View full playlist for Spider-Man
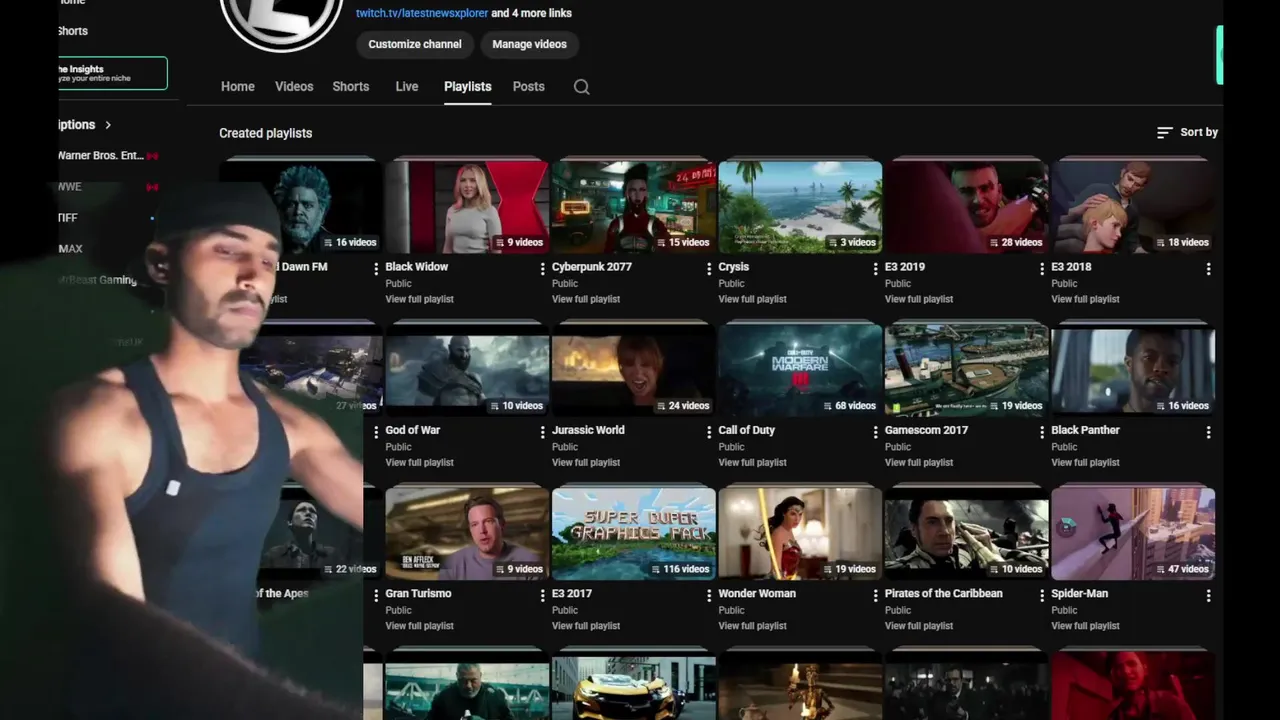This screenshot has height=720, width=1280. coord(1085,626)
